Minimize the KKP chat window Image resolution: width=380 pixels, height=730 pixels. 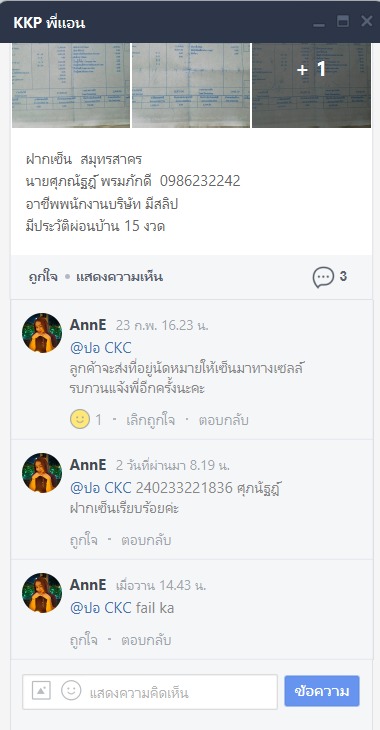[x=319, y=22]
